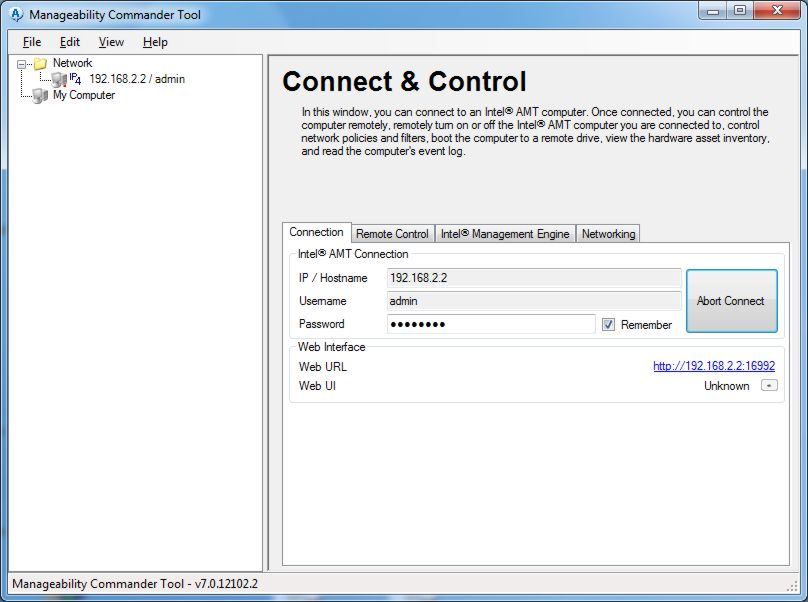Screen dimensions: 808x602
Task: Uncheck the Remember password checkbox
Action: pos(608,324)
